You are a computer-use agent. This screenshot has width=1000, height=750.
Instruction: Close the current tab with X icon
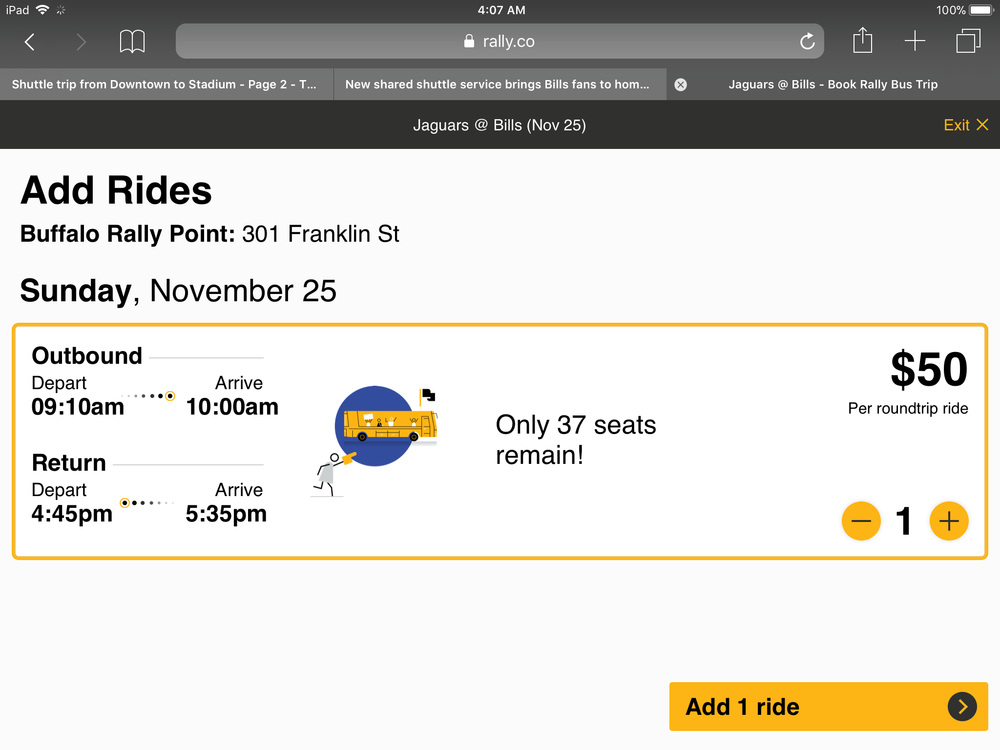(680, 85)
